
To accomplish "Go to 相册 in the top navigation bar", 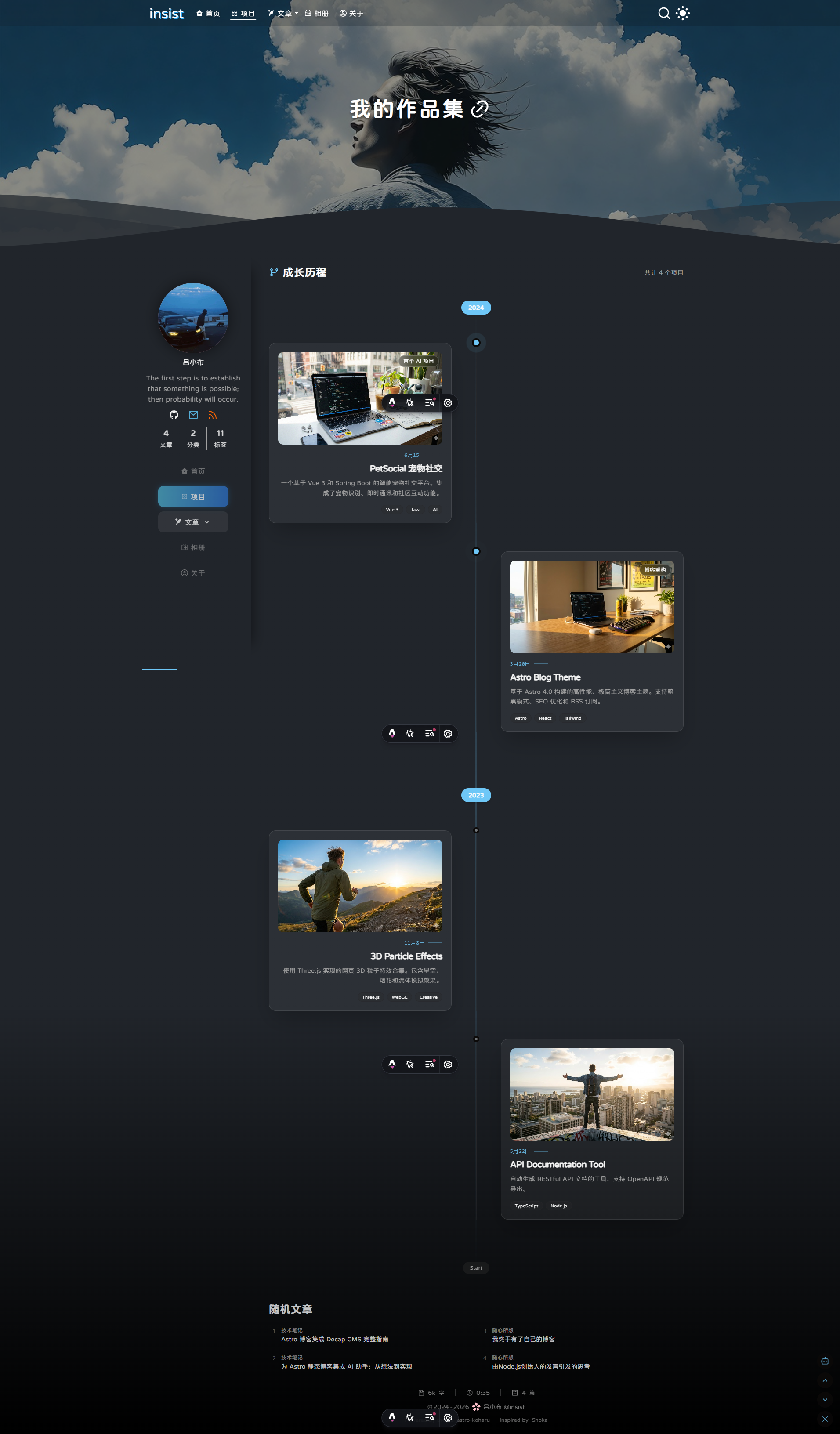I will click(x=316, y=13).
